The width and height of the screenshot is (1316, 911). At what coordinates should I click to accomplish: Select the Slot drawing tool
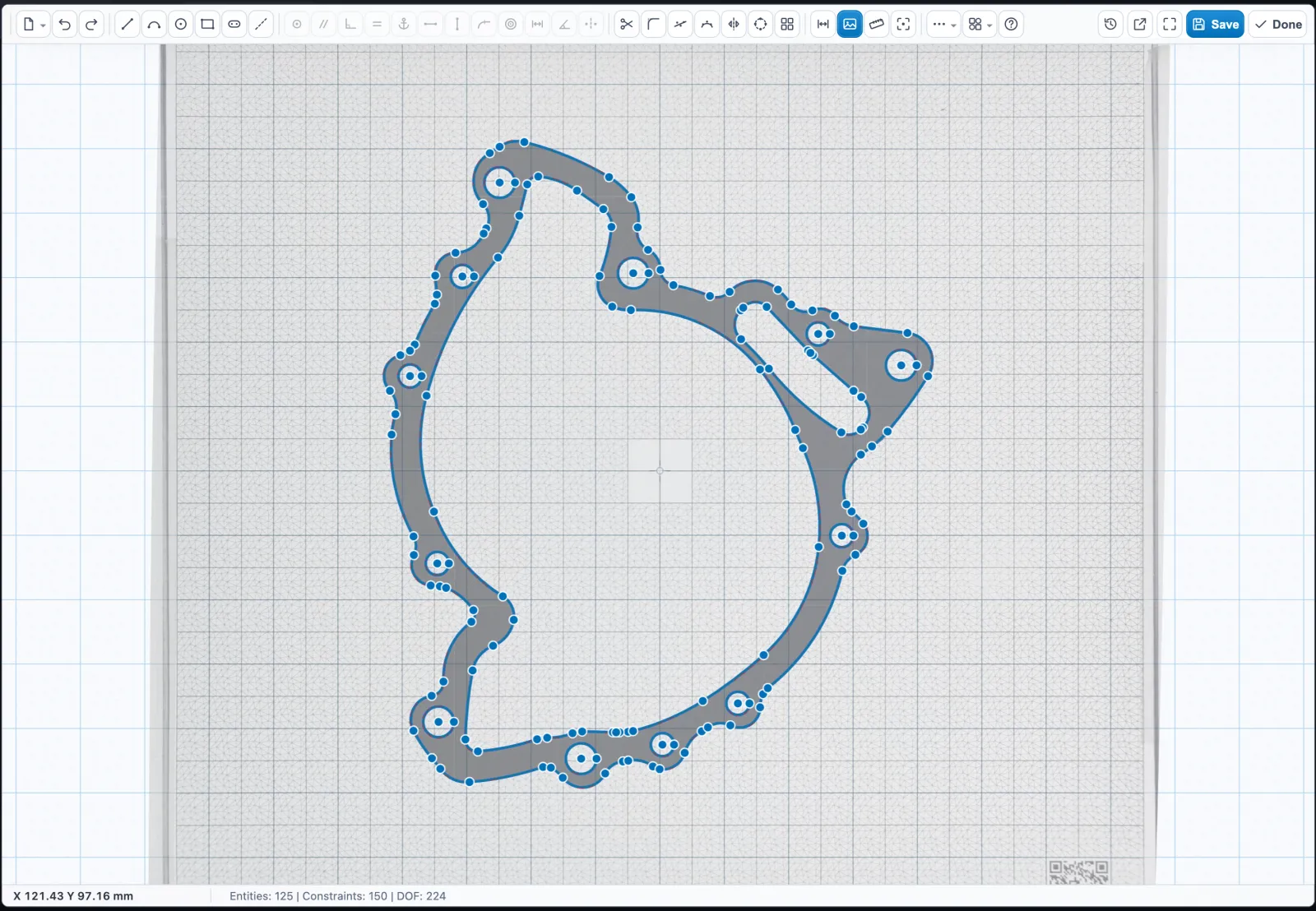pos(234,25)
